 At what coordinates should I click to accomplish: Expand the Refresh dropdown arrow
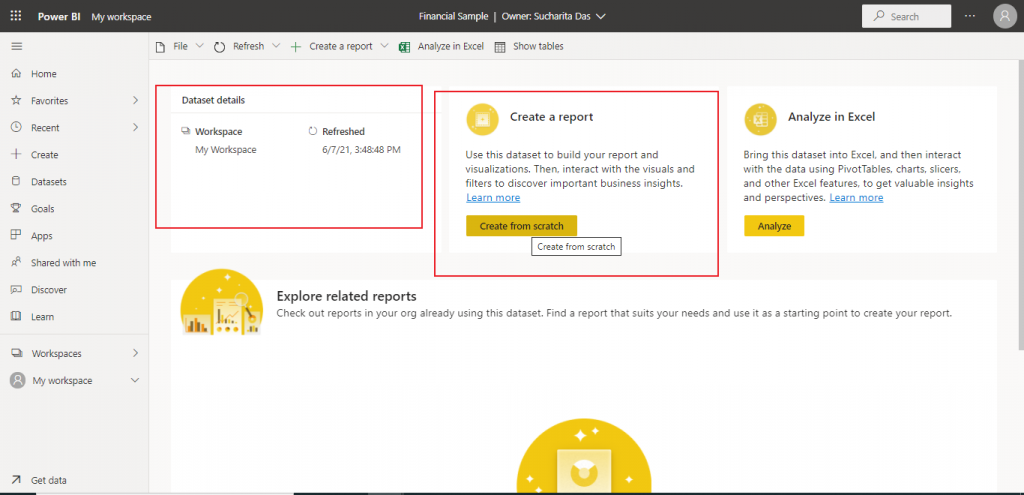pyautogui.click(x=276, y=46)
